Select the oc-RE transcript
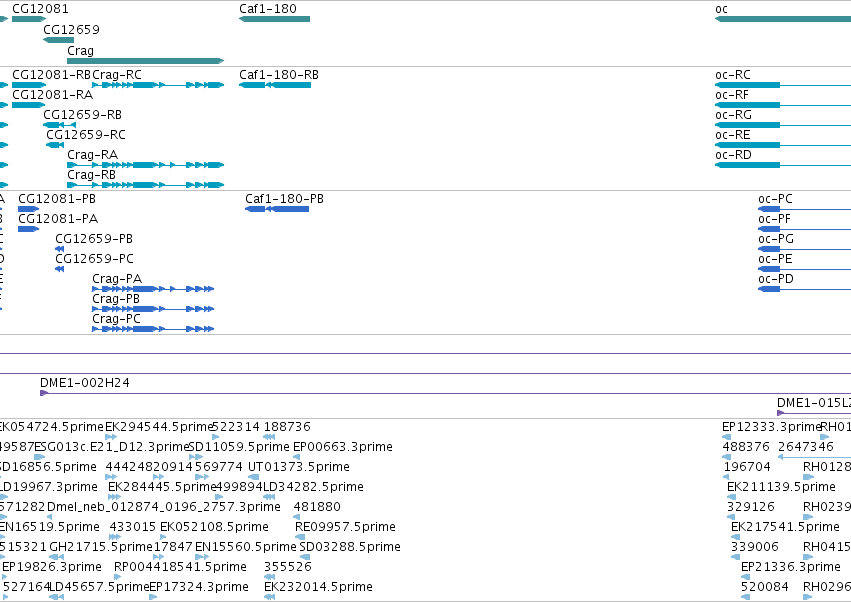Screen dimensions: 851x602 click(x=783, y=145)
